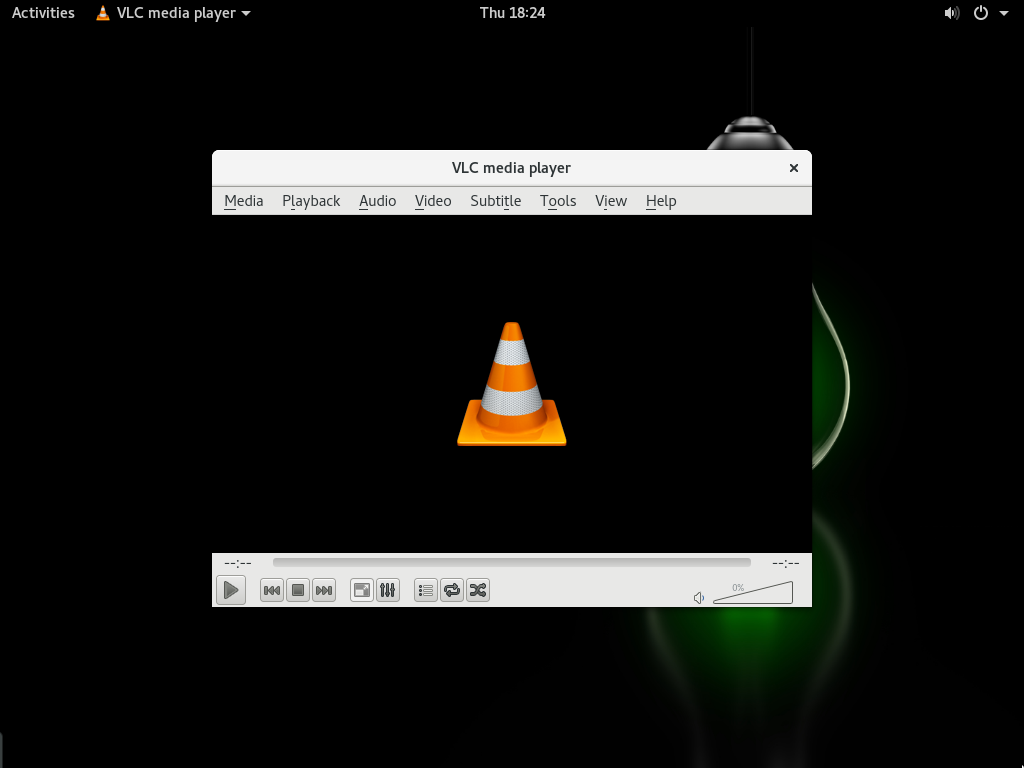
Task: Skip to previous media track
Action: coord(271,591)
